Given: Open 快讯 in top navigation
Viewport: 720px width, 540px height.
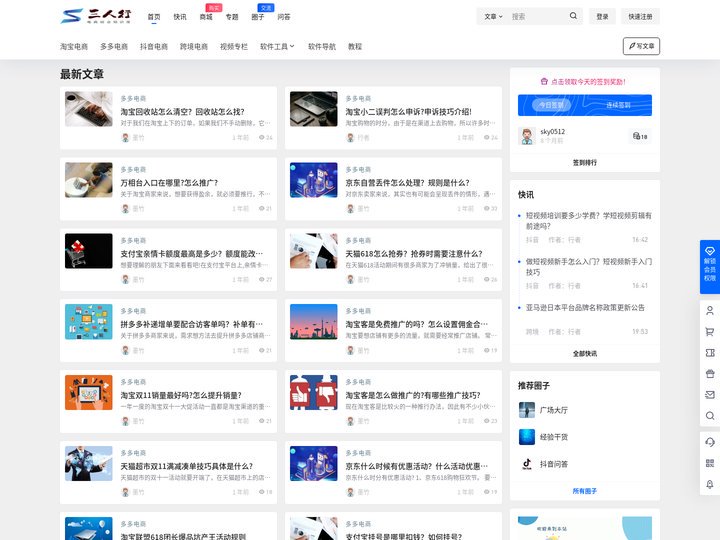Looking at the screenshot, I should coord(180,17).
